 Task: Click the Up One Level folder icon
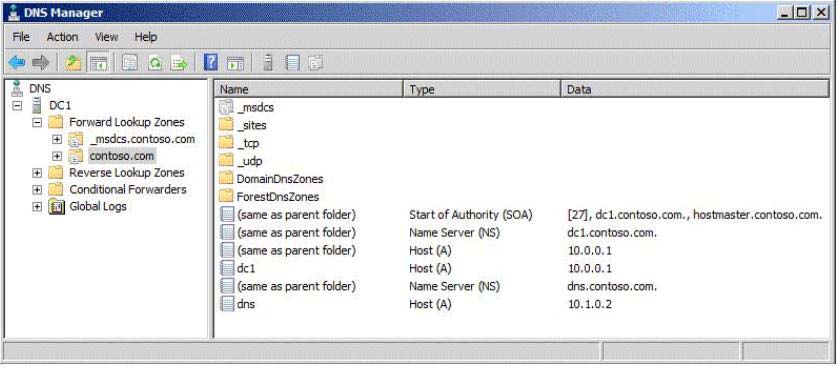73,63
